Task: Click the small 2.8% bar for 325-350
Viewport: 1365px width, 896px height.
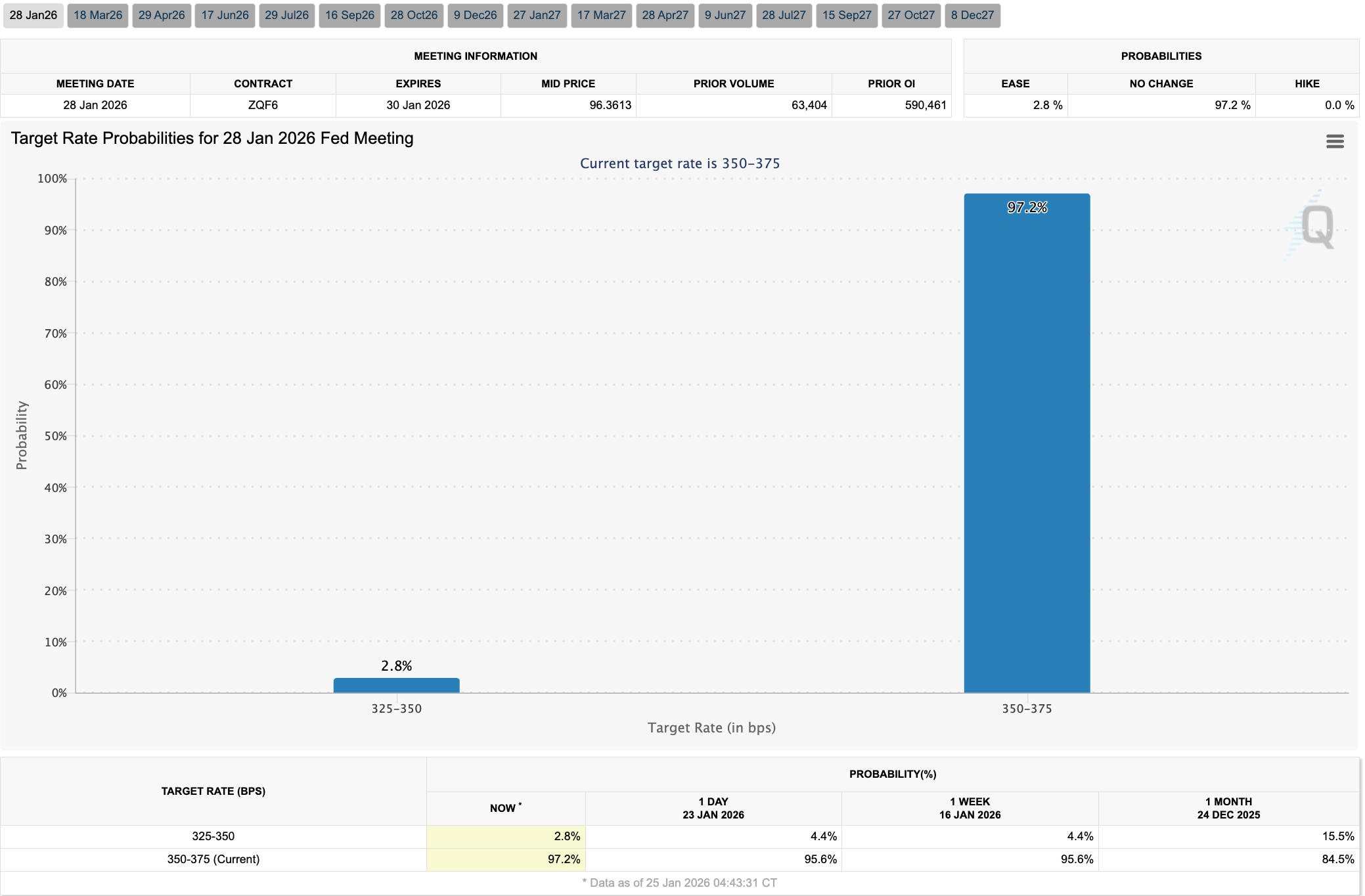Action: [x=396, y=685]
